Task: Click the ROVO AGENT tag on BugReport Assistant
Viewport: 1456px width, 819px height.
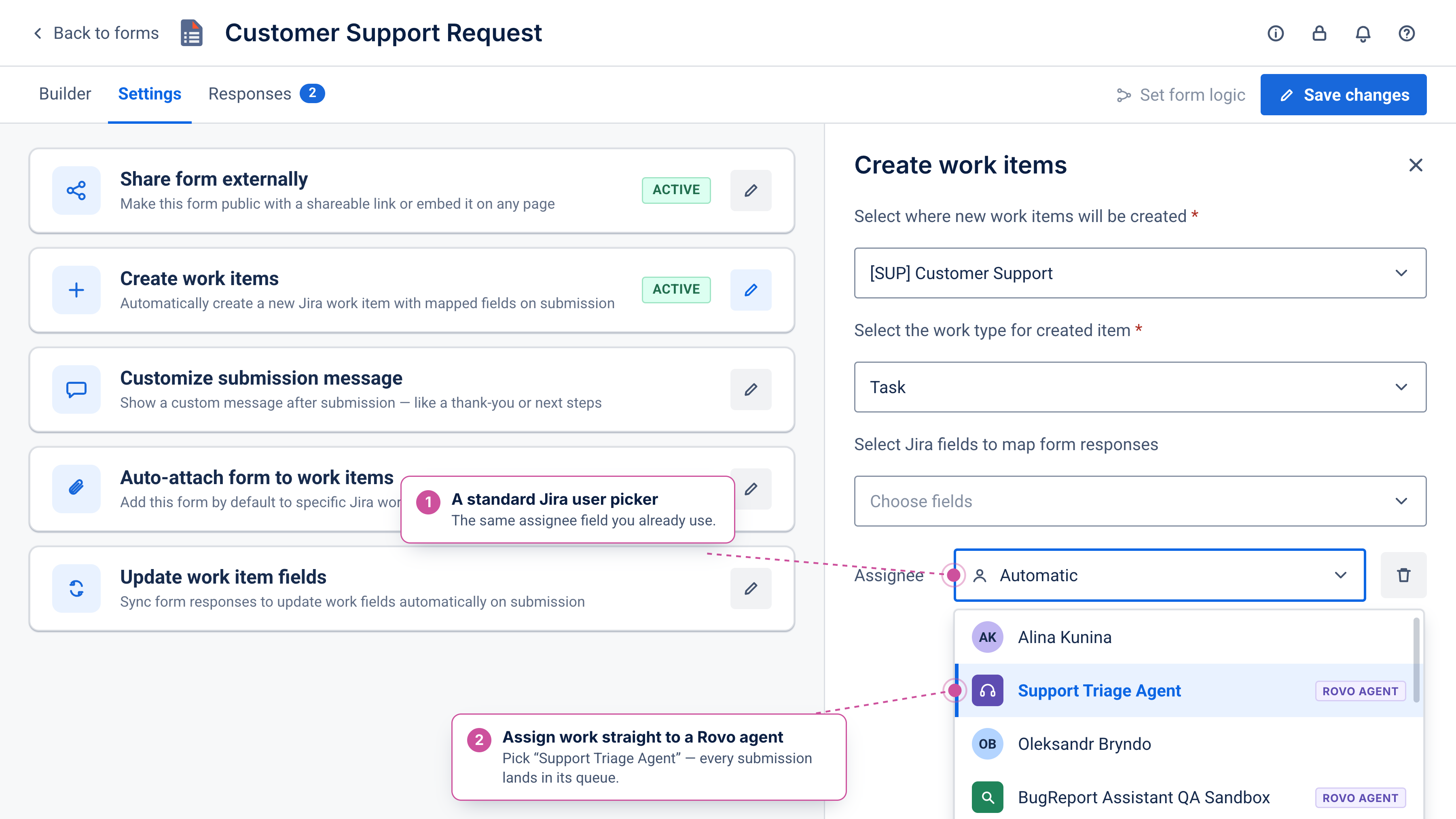Action: [x=1360, y=798]
